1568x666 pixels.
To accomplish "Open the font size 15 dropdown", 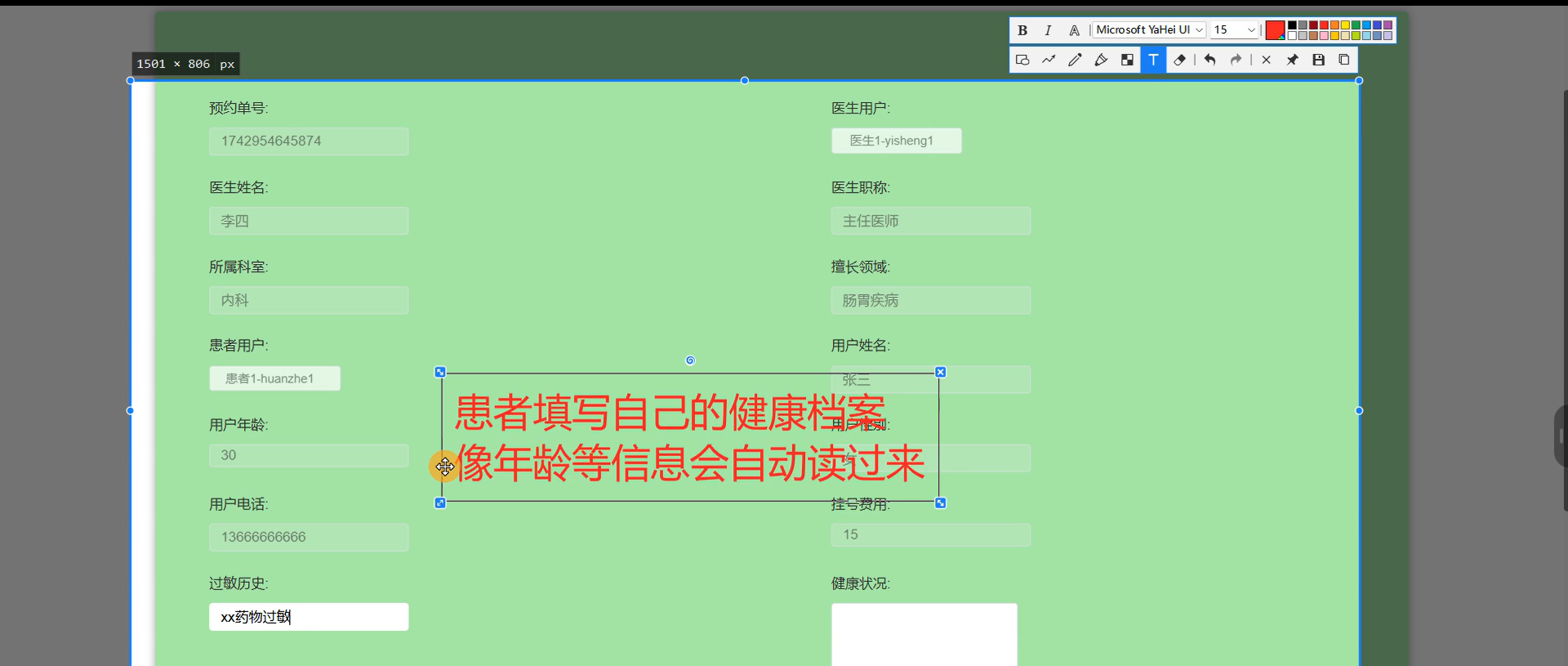I will point(1235,29).
